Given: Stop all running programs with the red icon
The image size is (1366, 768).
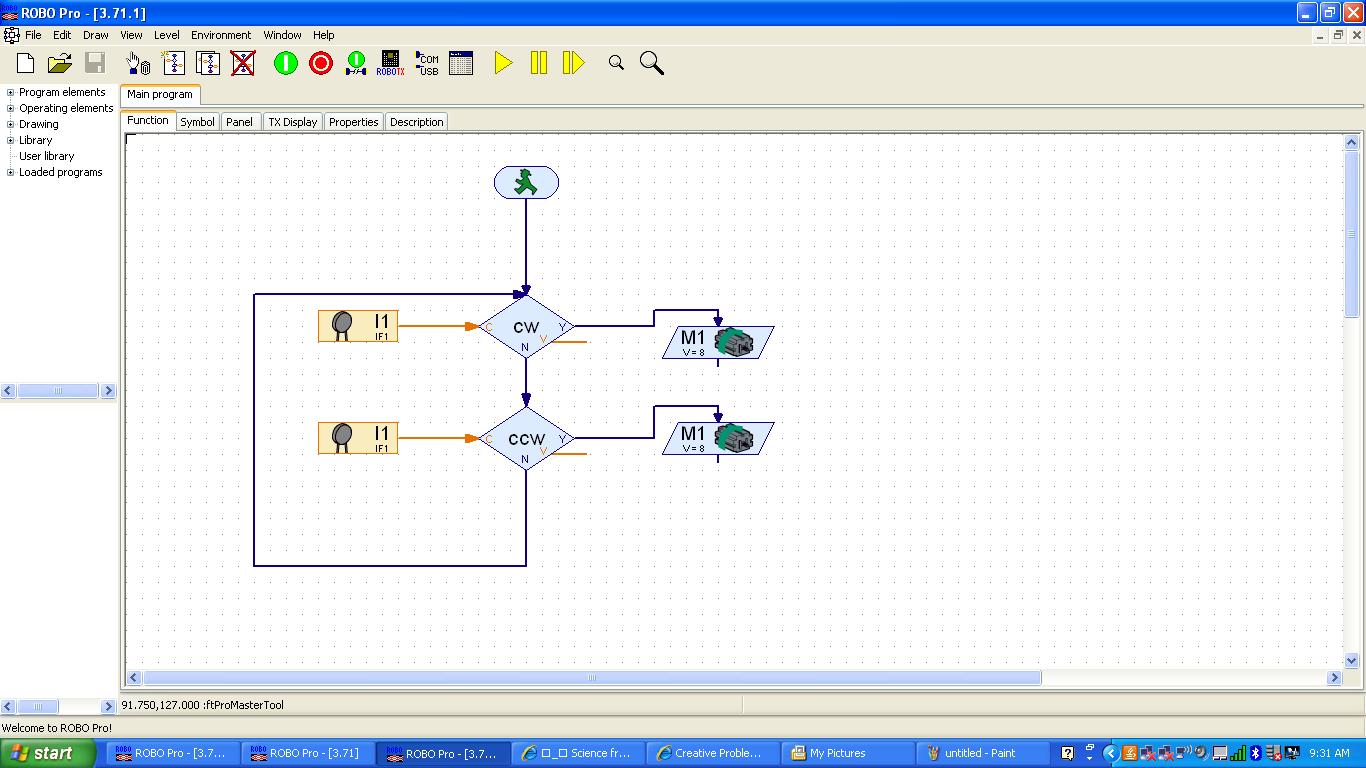Looking at the screenshot, I should pyautogui.click(x=320, y=62).
